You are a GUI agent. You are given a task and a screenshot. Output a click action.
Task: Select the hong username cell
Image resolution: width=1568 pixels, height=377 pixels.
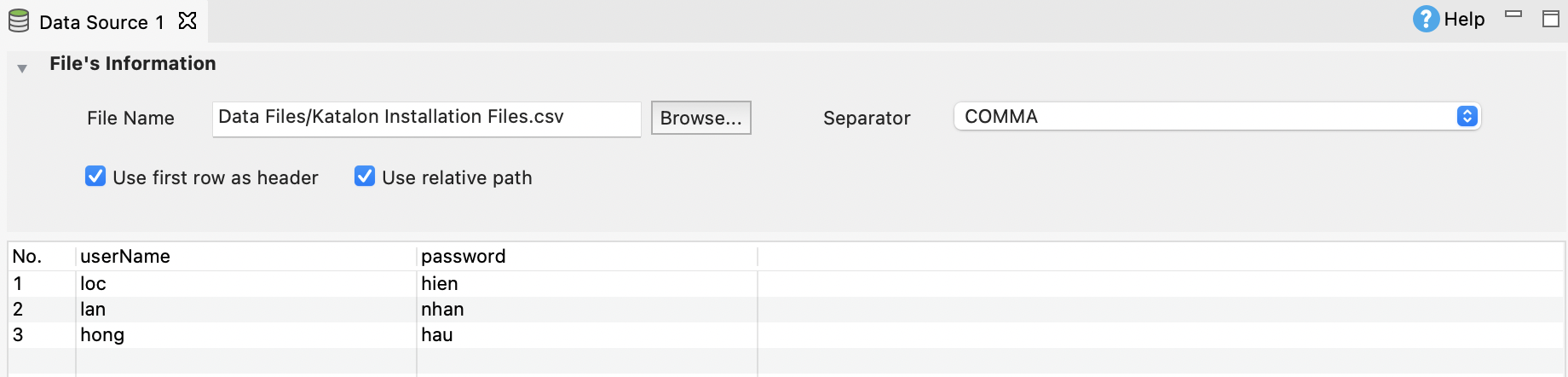click(102, 334)
